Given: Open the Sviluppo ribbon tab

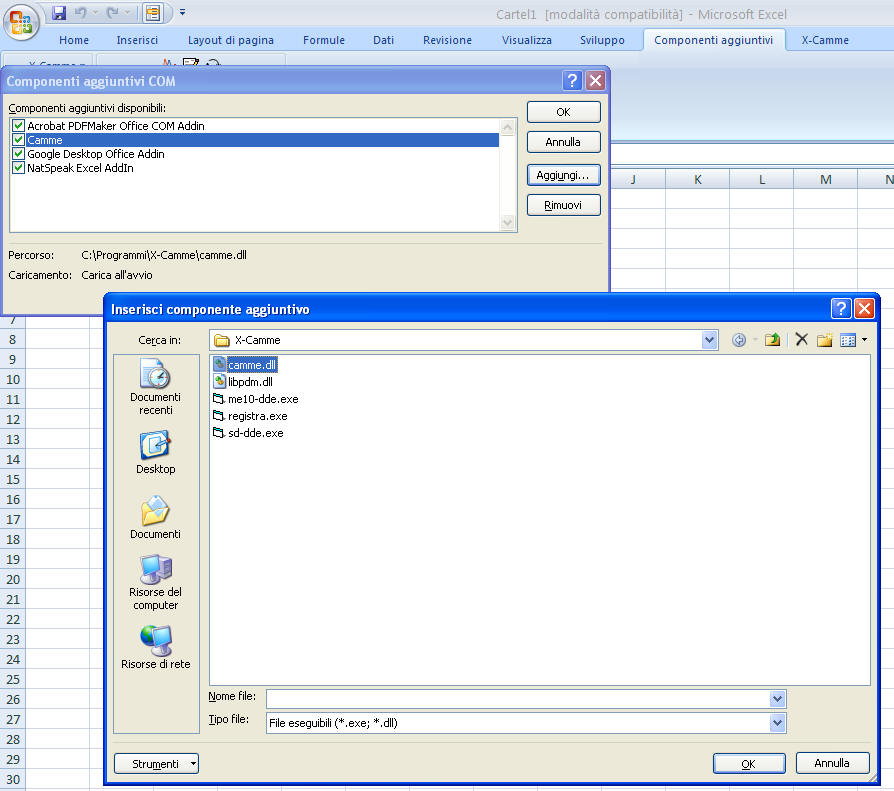Looking at the screenshot, I should tap(602, 40).
